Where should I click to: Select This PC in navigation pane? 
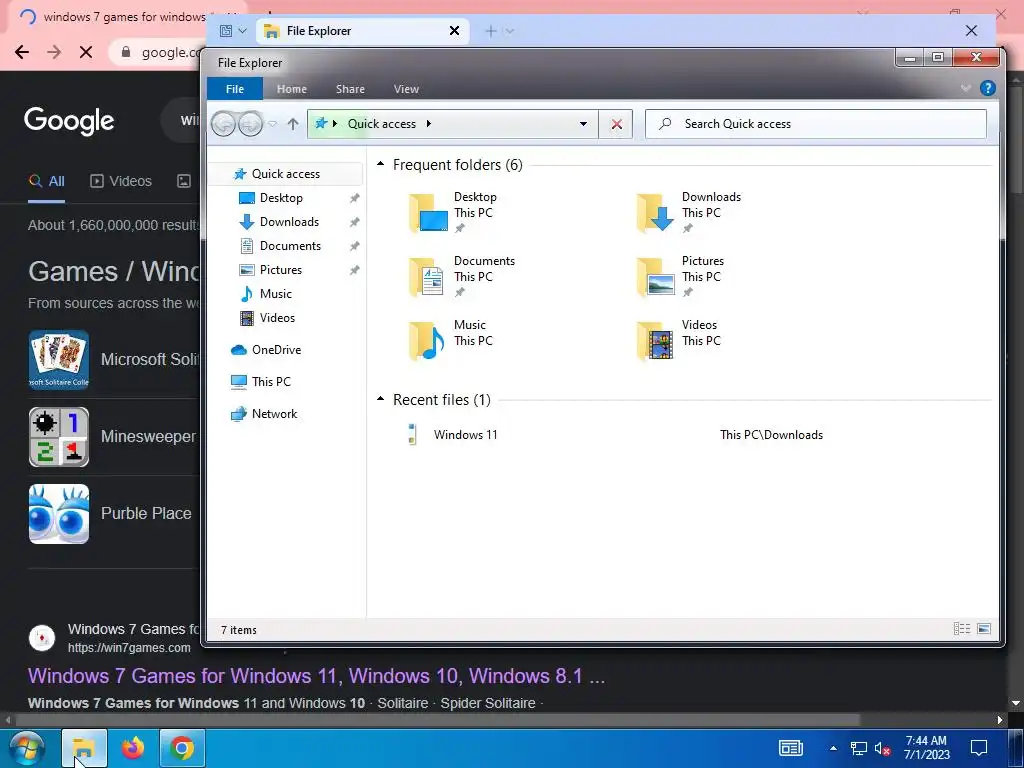(x=271, y=382)
